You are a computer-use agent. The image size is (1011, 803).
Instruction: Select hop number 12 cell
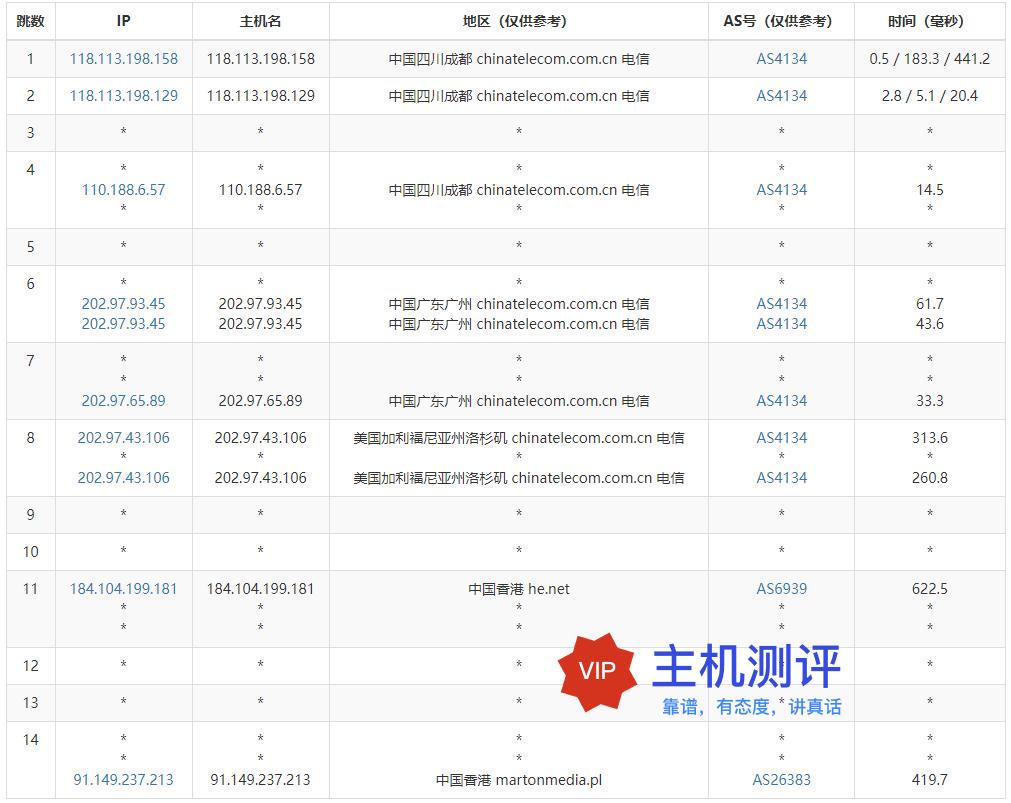(30, 666)
